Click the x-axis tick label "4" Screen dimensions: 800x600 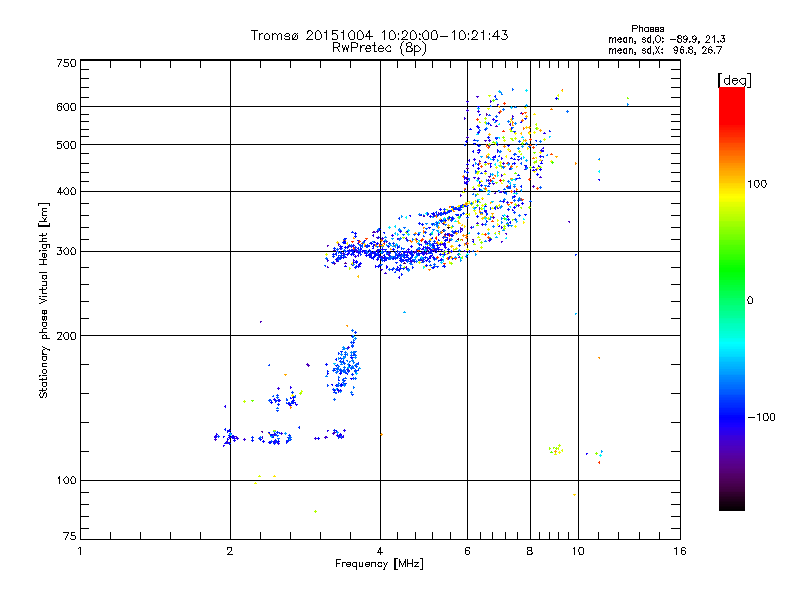point(380,551)
